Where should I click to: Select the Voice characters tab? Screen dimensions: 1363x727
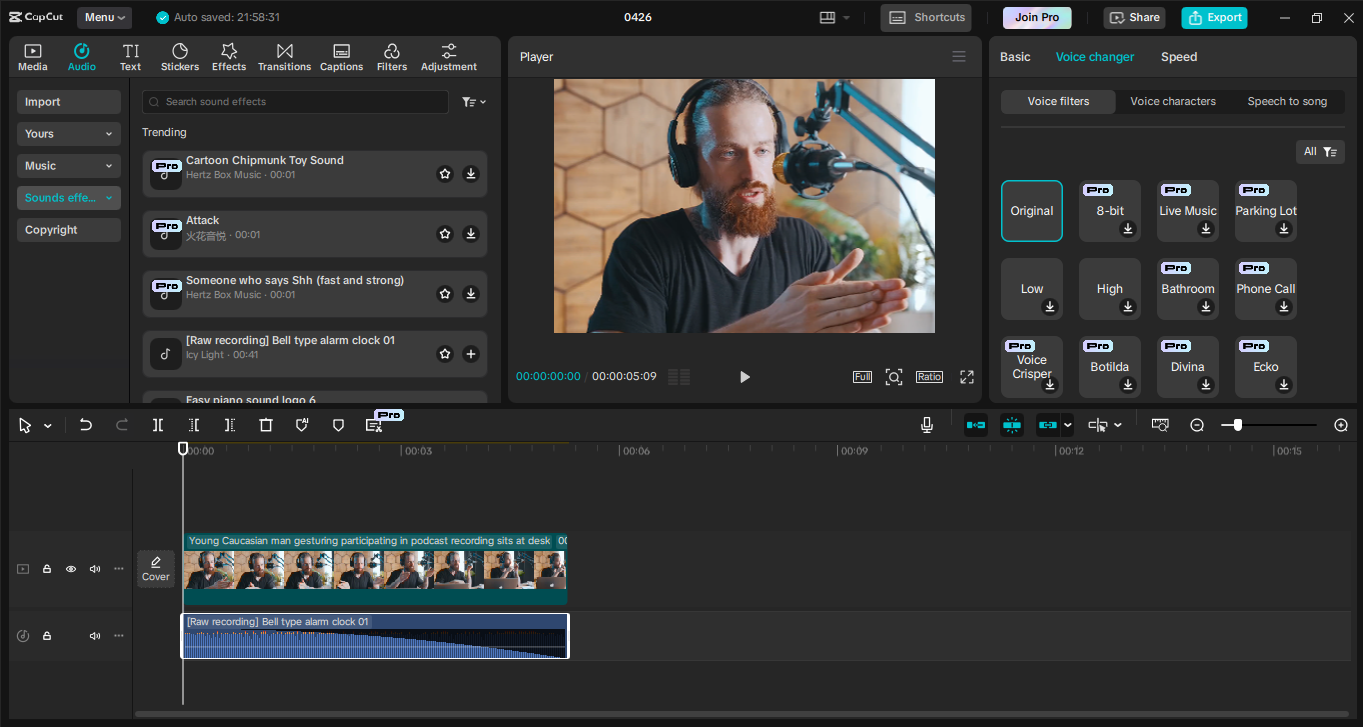coord(1172,101)
